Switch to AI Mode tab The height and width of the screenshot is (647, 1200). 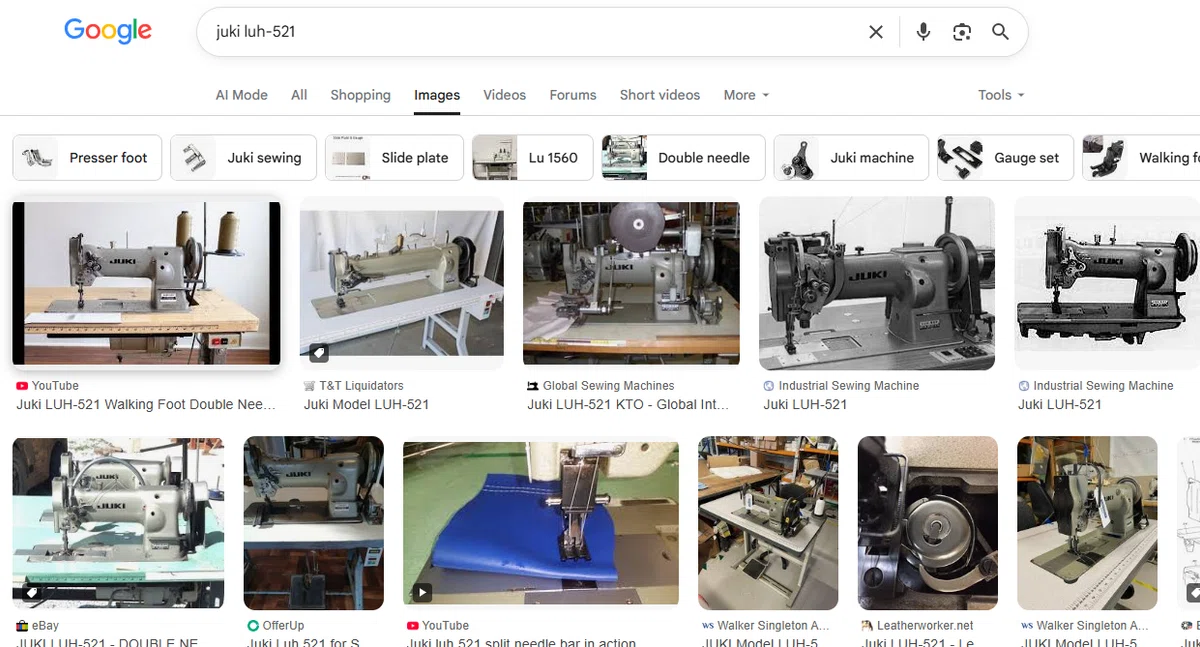point(242,95)
